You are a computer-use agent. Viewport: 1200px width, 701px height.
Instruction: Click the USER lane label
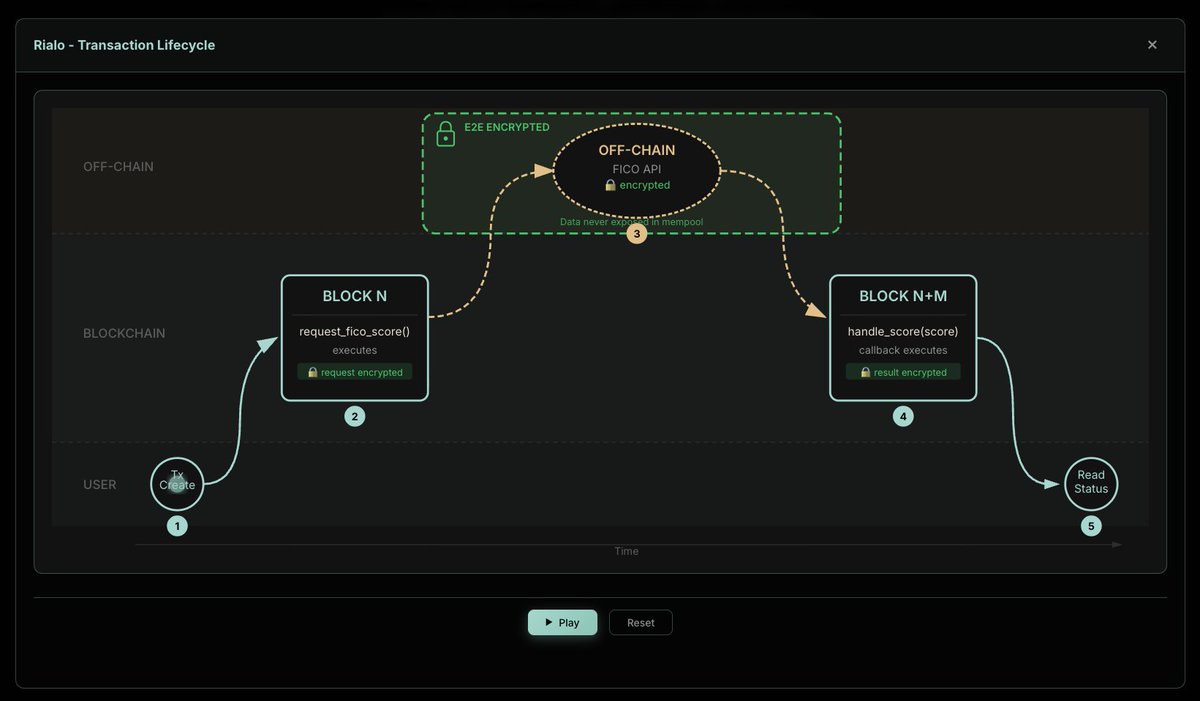pos(100,485)
